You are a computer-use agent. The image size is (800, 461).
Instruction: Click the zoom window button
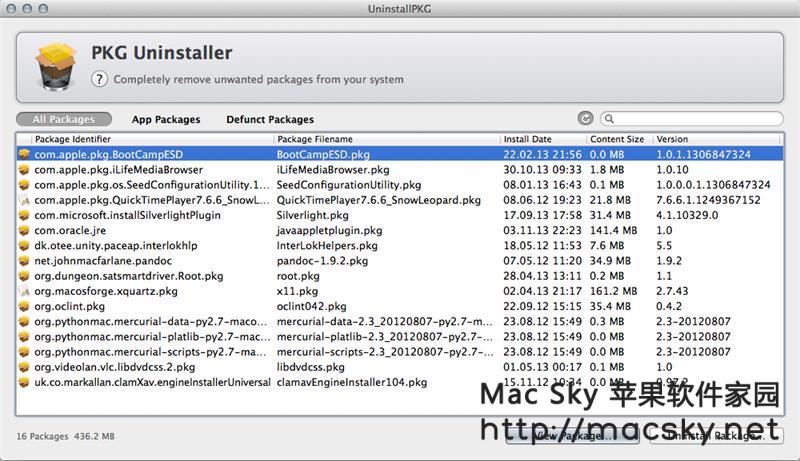tap(43, 9)
